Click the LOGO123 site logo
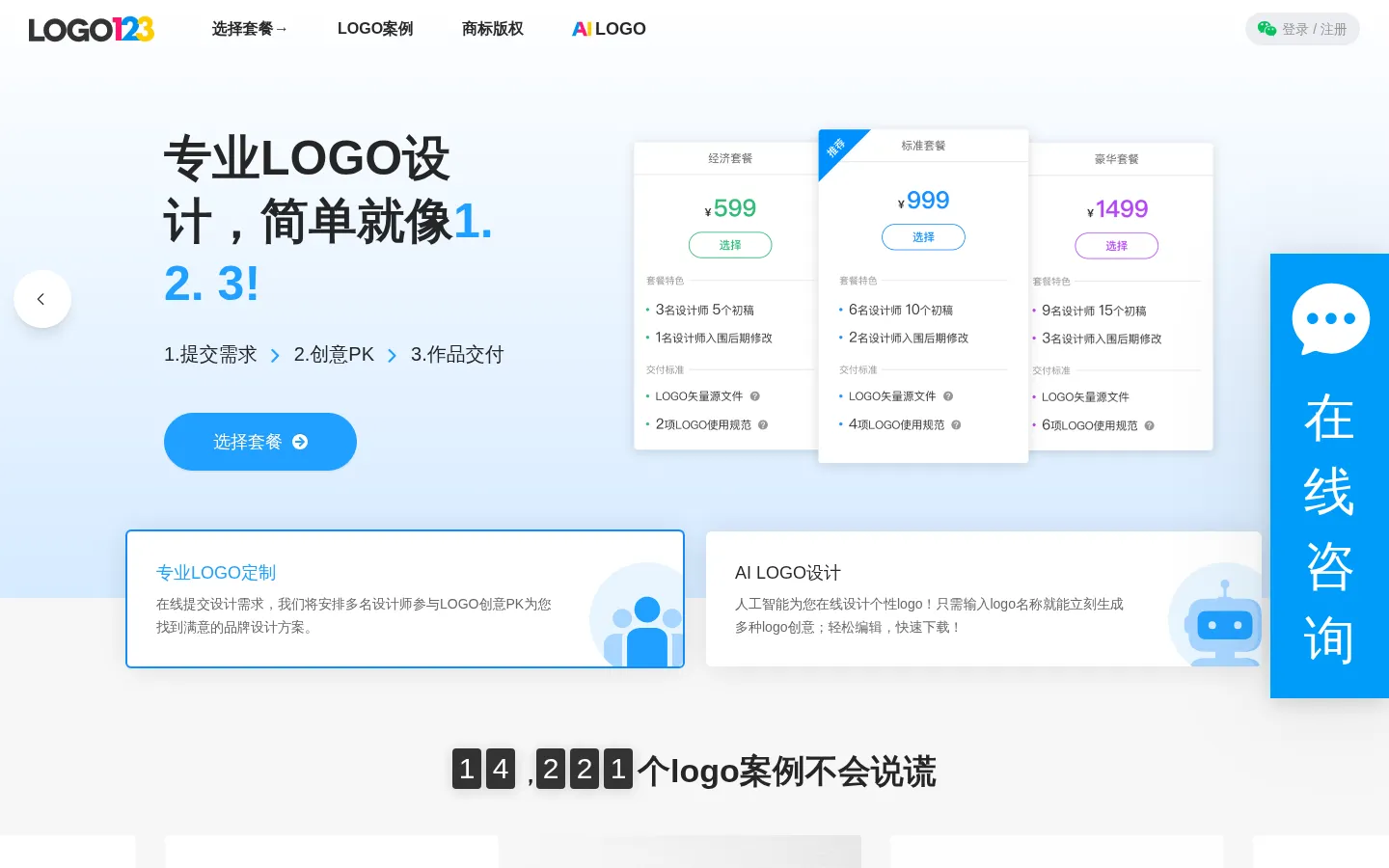The width and height of the screenshot is (1389, 868). 92,30
